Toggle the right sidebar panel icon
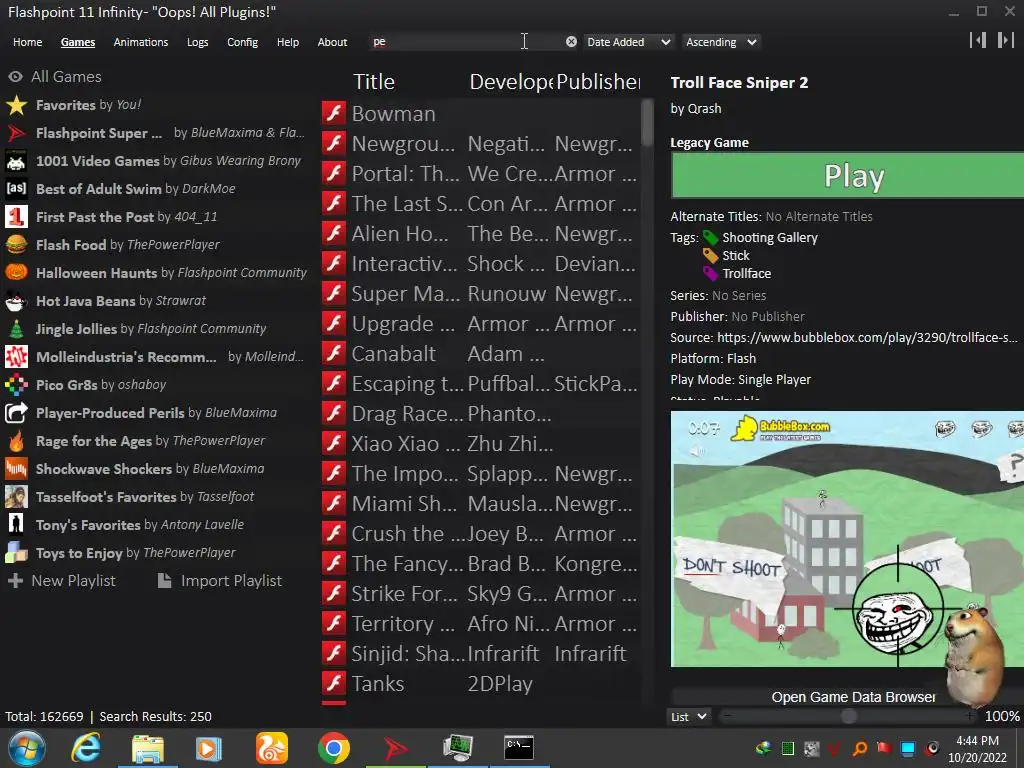The width and height of the screenshot is (1024, 768). (1005, 40)
